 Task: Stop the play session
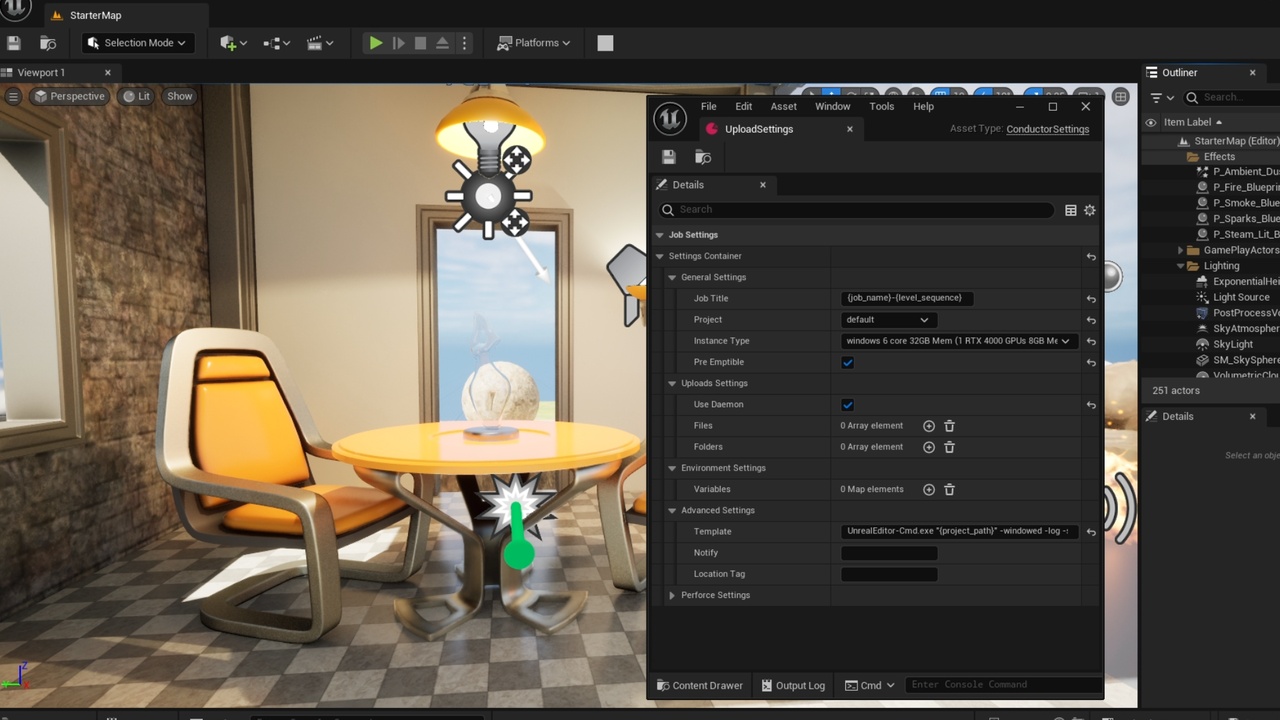(x=421, y=43)
